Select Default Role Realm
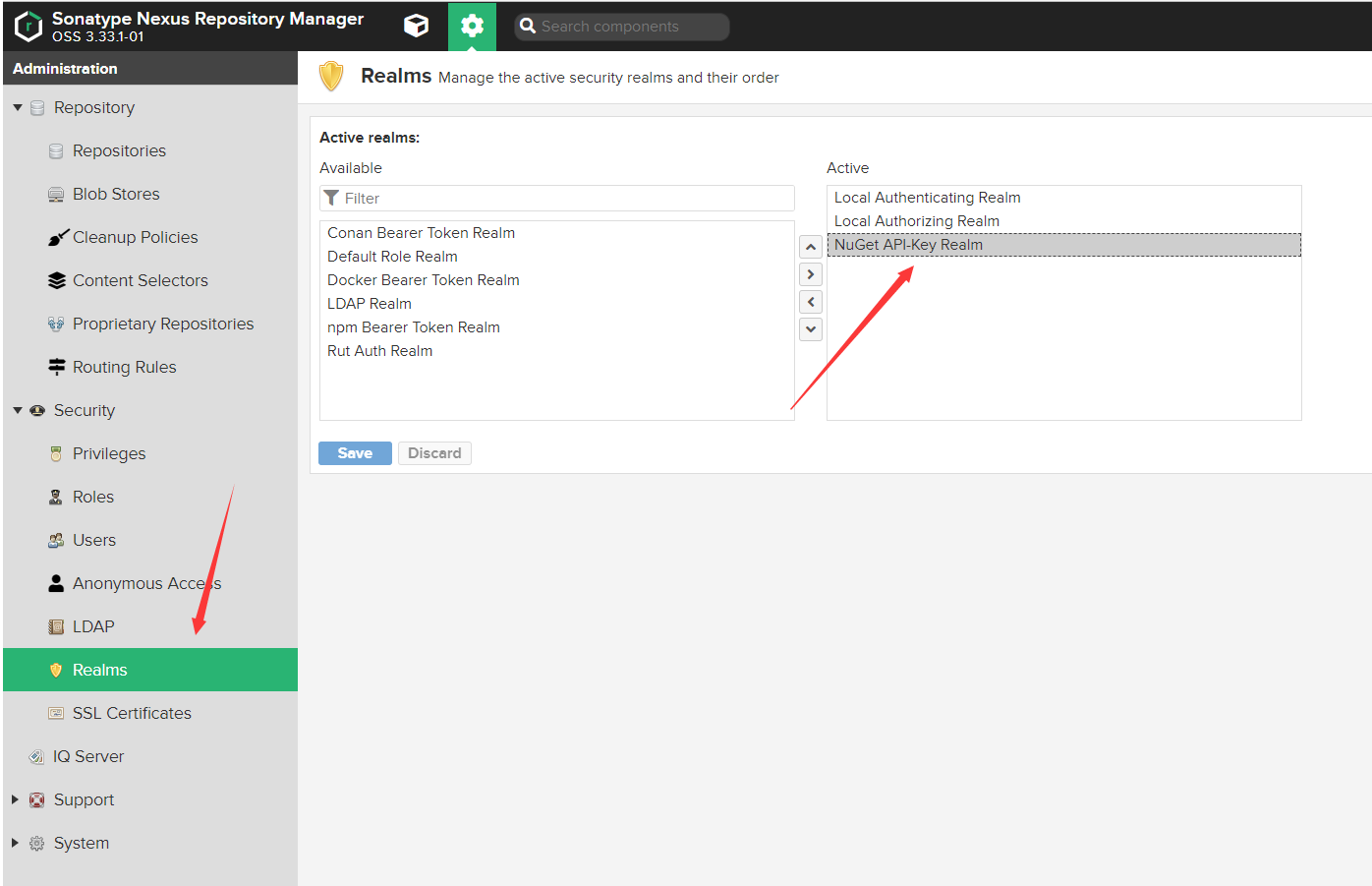1372x886 pixels. pyautogui.click(x=556, y=257)
